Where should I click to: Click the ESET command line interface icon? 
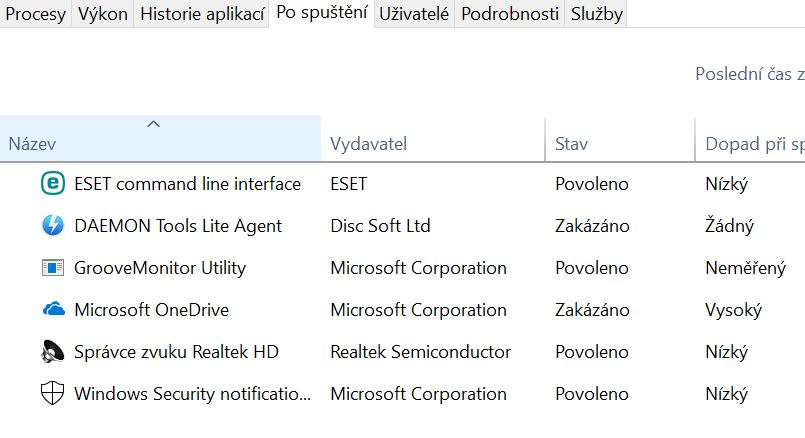coord(52,184)
